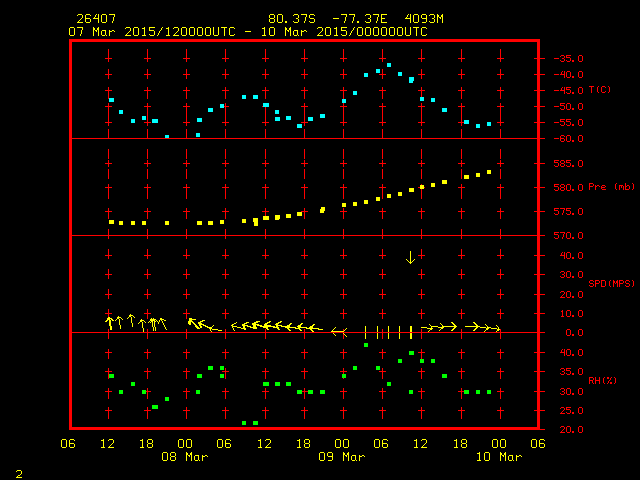Screen dimensions: 640x480
Task: Select the 570.0 pressure tick label
Action: point(569,236)
